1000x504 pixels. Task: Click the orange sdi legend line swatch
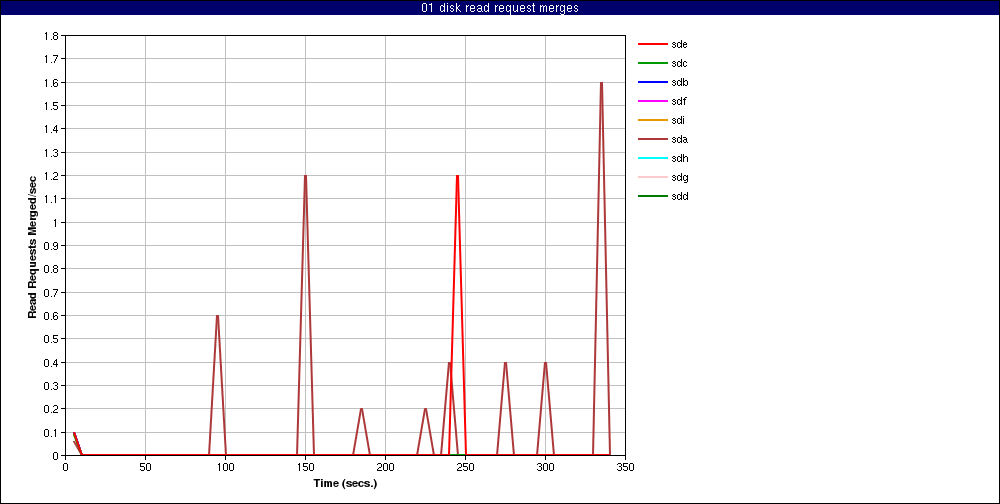coord(652,121)
